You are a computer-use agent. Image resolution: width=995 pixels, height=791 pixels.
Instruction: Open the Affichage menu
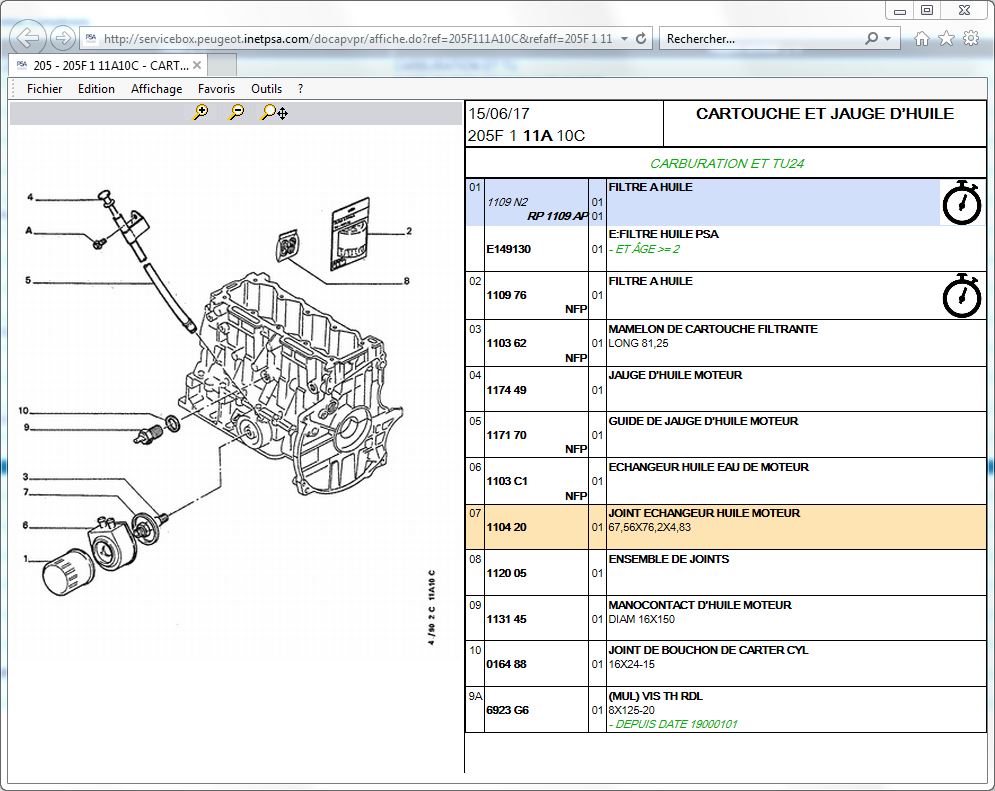(156, 89)
